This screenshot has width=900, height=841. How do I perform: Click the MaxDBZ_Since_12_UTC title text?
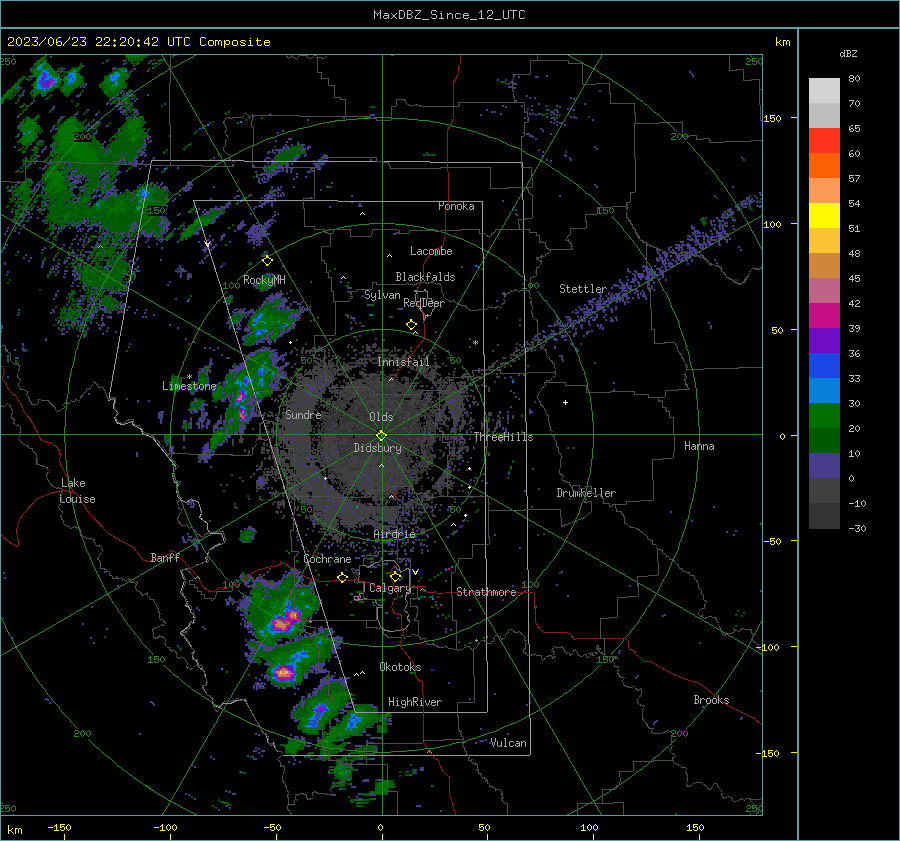tap(449, 15)
